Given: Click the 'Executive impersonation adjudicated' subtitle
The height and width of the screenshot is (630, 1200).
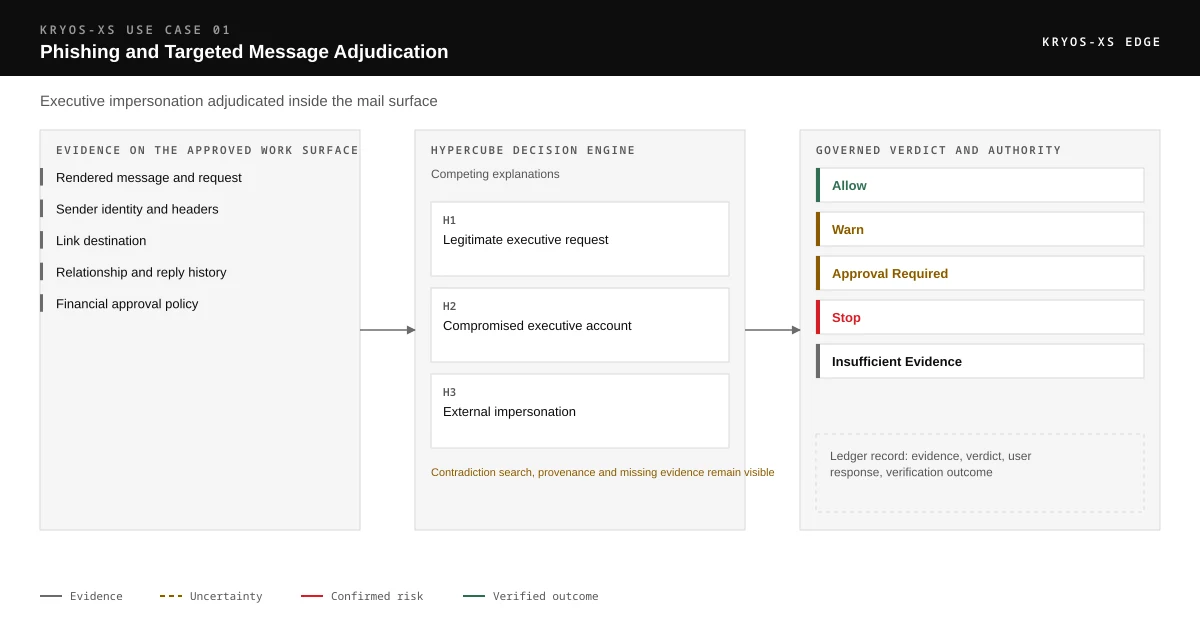Looking at the screenshot, I should coord(239,101).
